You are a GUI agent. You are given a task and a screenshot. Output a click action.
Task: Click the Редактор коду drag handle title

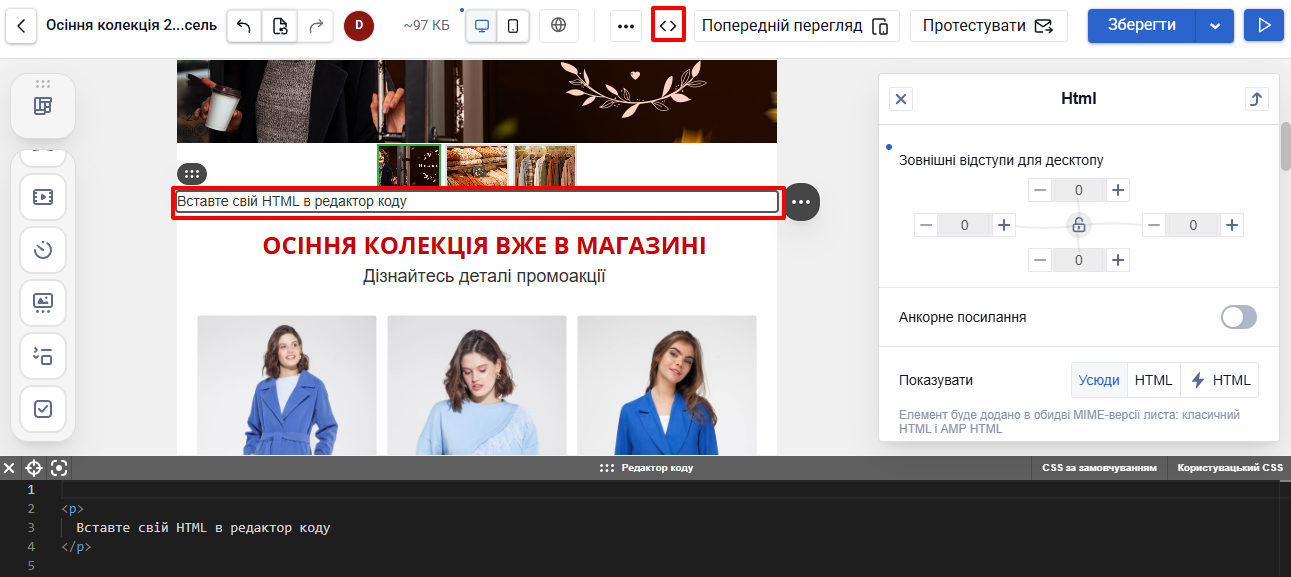coord(646,467)
